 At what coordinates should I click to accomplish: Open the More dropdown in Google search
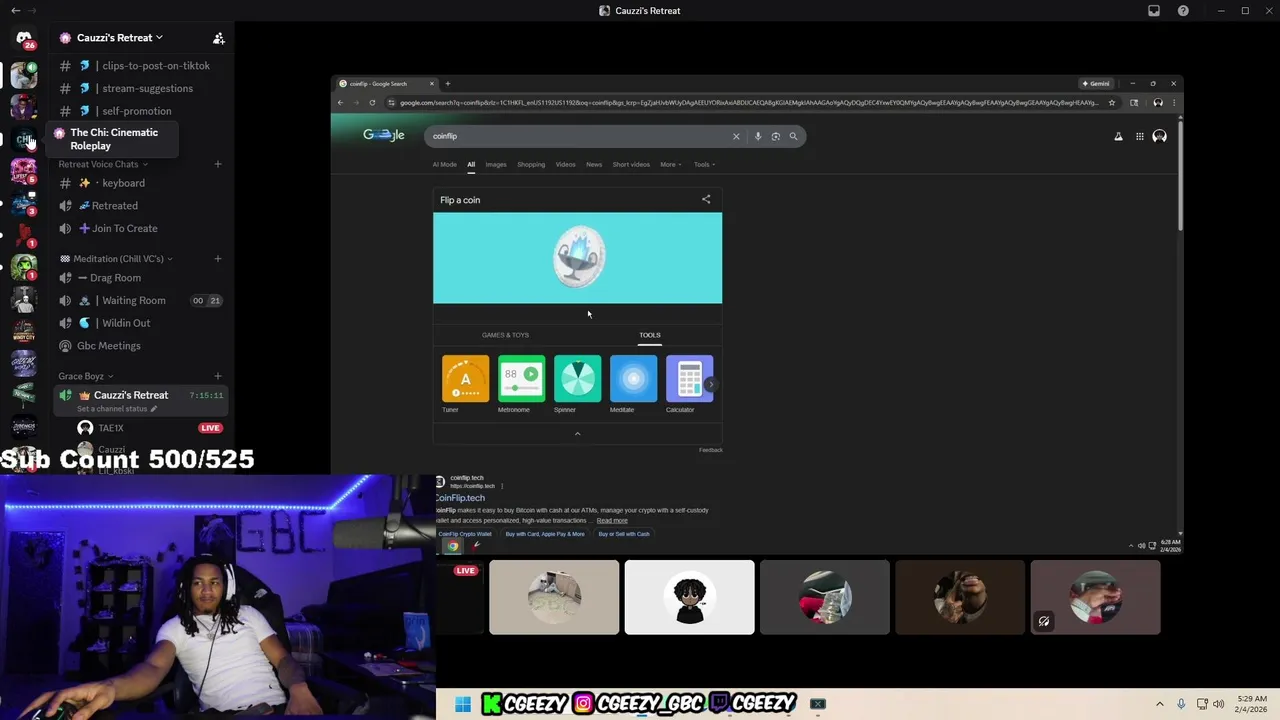(670, 164)
